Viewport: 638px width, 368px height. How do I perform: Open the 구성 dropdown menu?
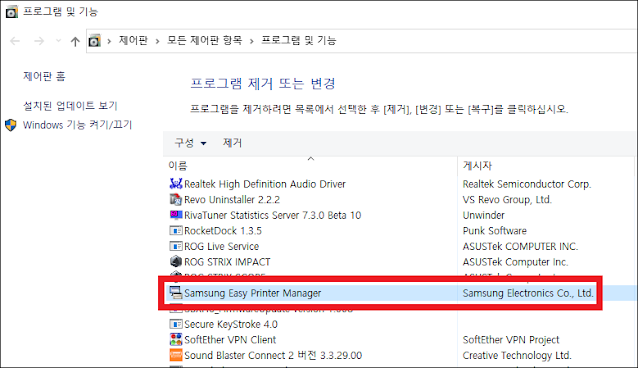pos(190,143)
